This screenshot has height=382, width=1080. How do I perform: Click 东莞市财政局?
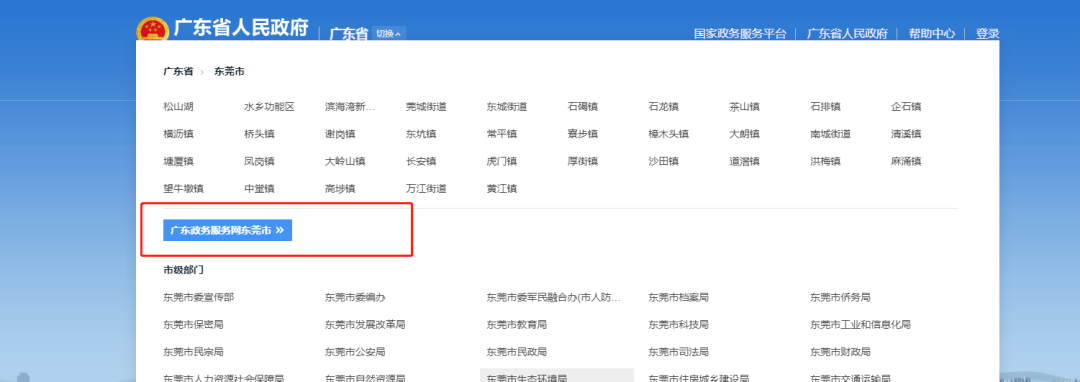tap(840, 352)
